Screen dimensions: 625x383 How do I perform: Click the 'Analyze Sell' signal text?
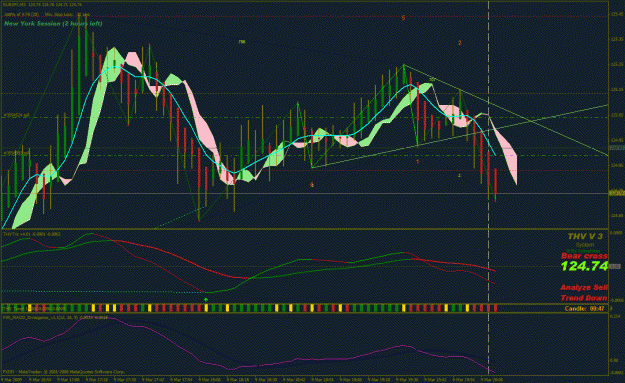pyautogui.click(x=584, y=287)
